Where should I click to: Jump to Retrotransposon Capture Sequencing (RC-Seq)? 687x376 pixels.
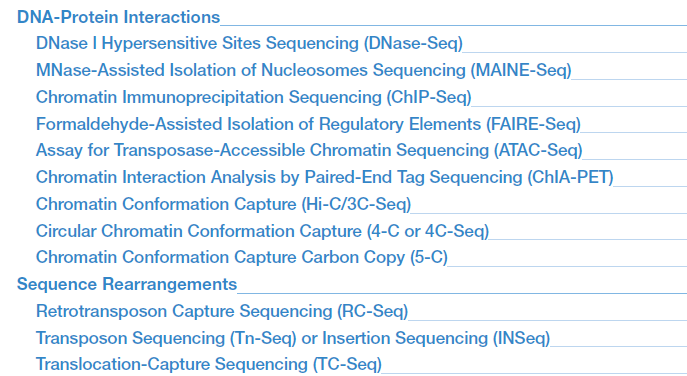(x=222, y=311)
